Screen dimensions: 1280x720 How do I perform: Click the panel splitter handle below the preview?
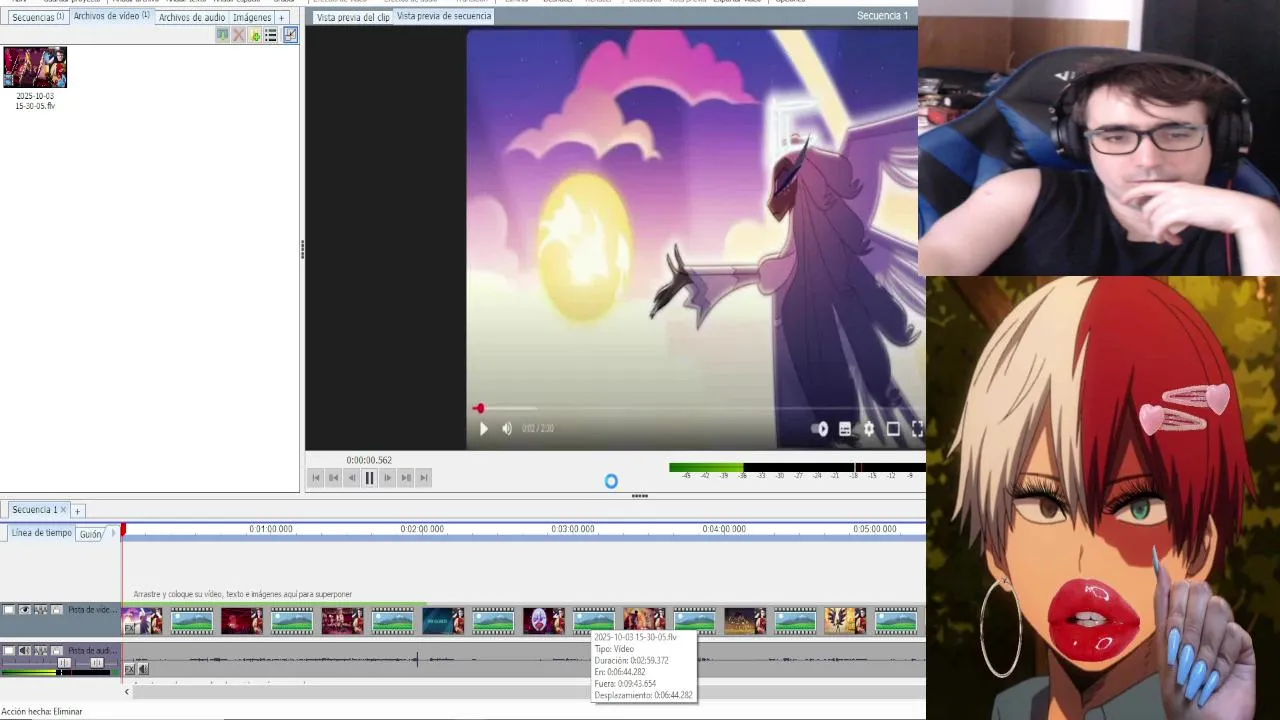pyautogui.click(x=640, y=495)
